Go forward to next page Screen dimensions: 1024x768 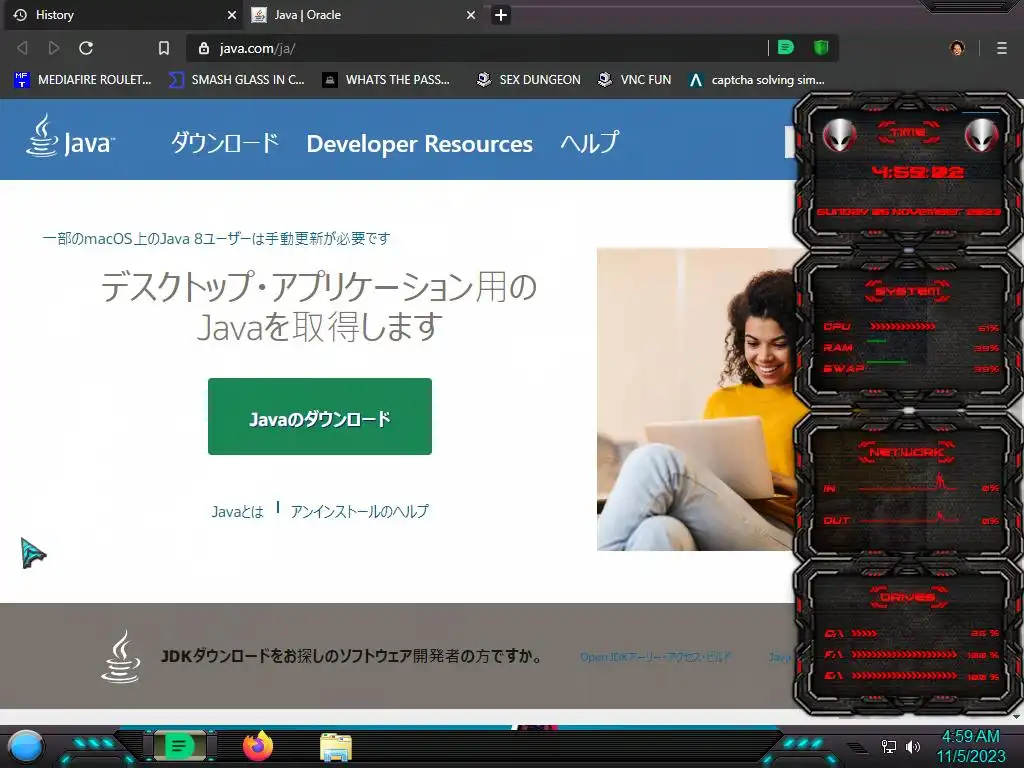[x=54, y=48]
